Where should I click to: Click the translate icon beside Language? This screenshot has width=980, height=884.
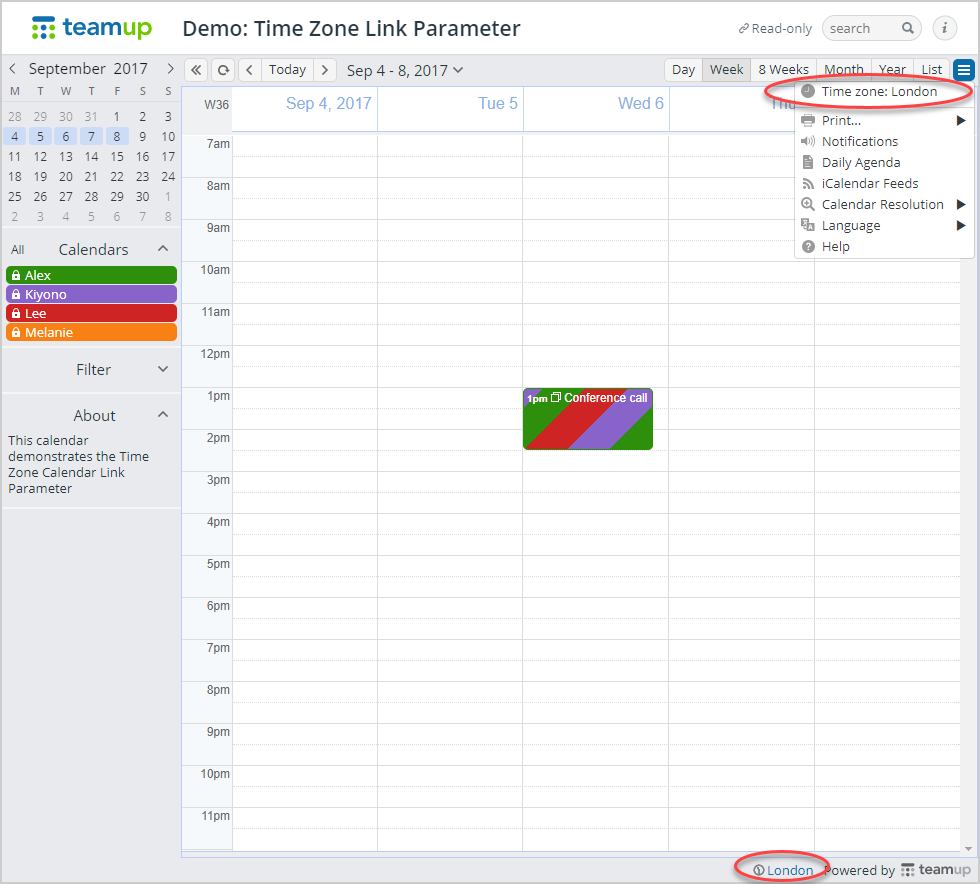808,225
